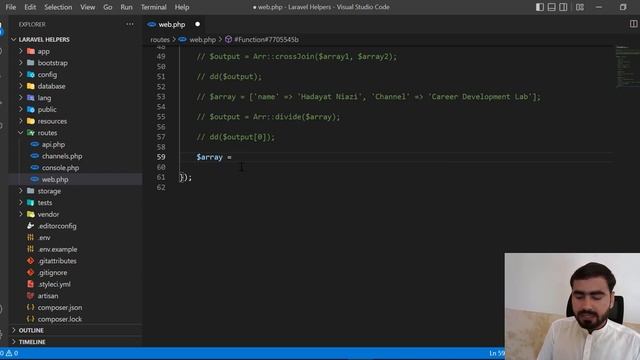This screenshot has width=640, height=360.
Task: Open api.php file
Action: tap(53, 144)
